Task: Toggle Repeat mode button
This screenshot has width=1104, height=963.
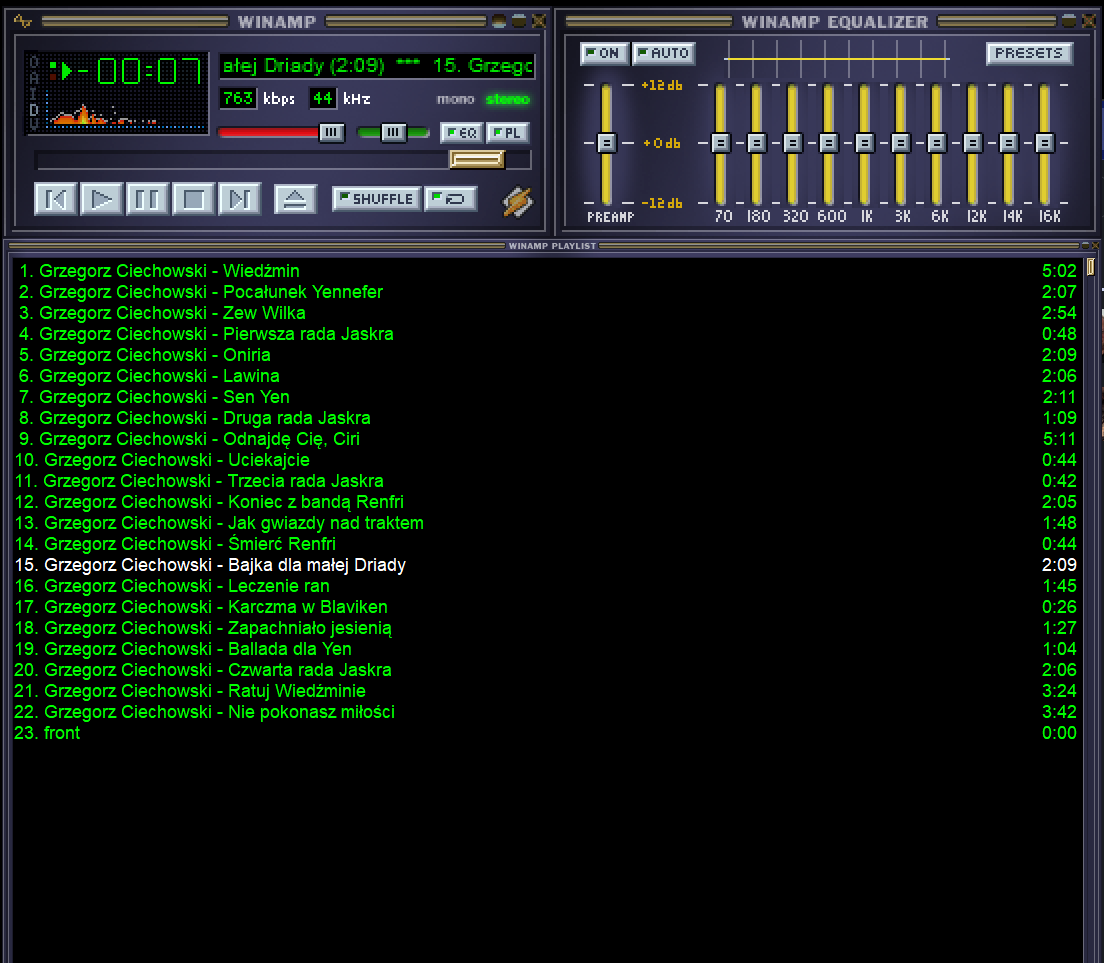Action: pyautogui.click(x=451, y=199)
